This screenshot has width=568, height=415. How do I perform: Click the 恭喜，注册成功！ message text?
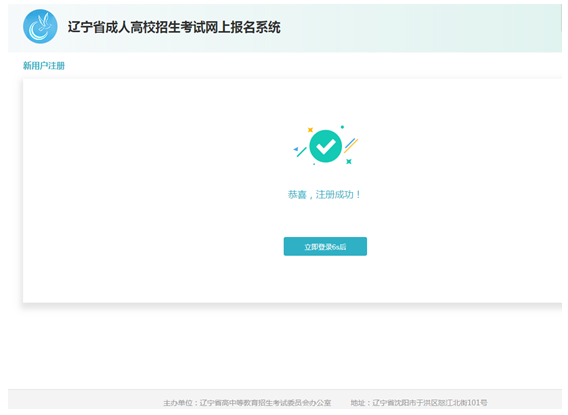coord(325,195)
